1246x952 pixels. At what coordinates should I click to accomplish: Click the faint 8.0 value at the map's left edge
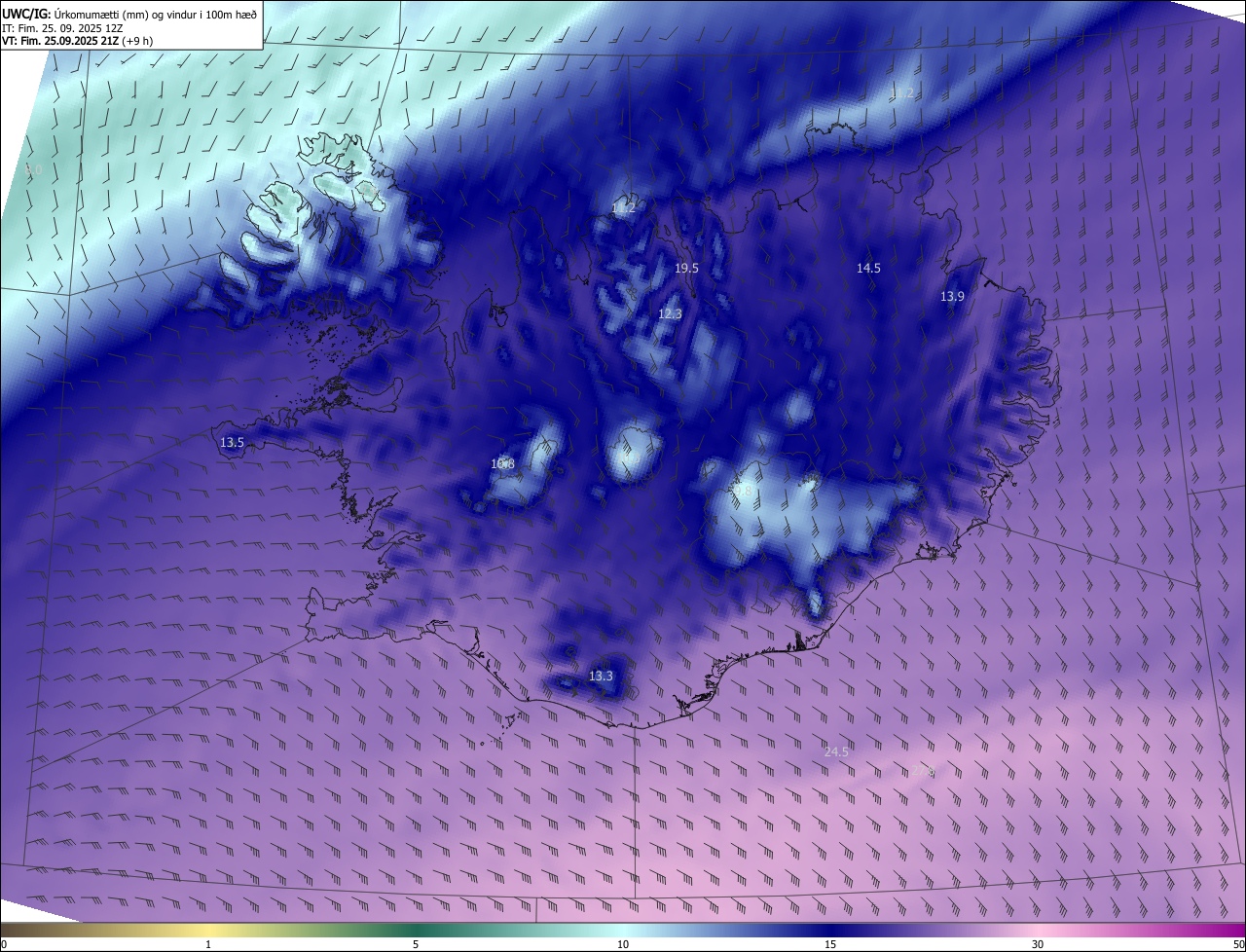[x=33, y=170]
